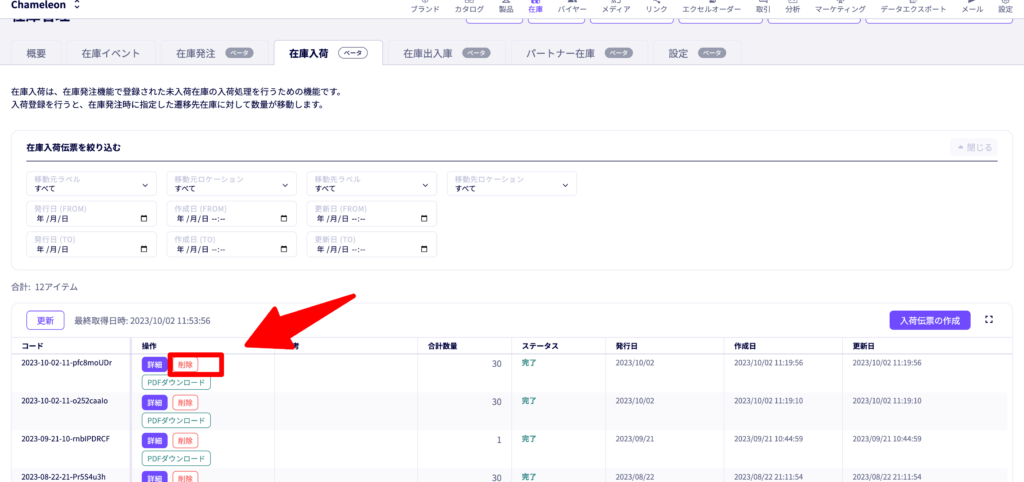This screenshot has width=1024, height=482.
Task: Click 削除 for 2023-10-02-11-pfc8moUDr
Action: pos(185,365)
